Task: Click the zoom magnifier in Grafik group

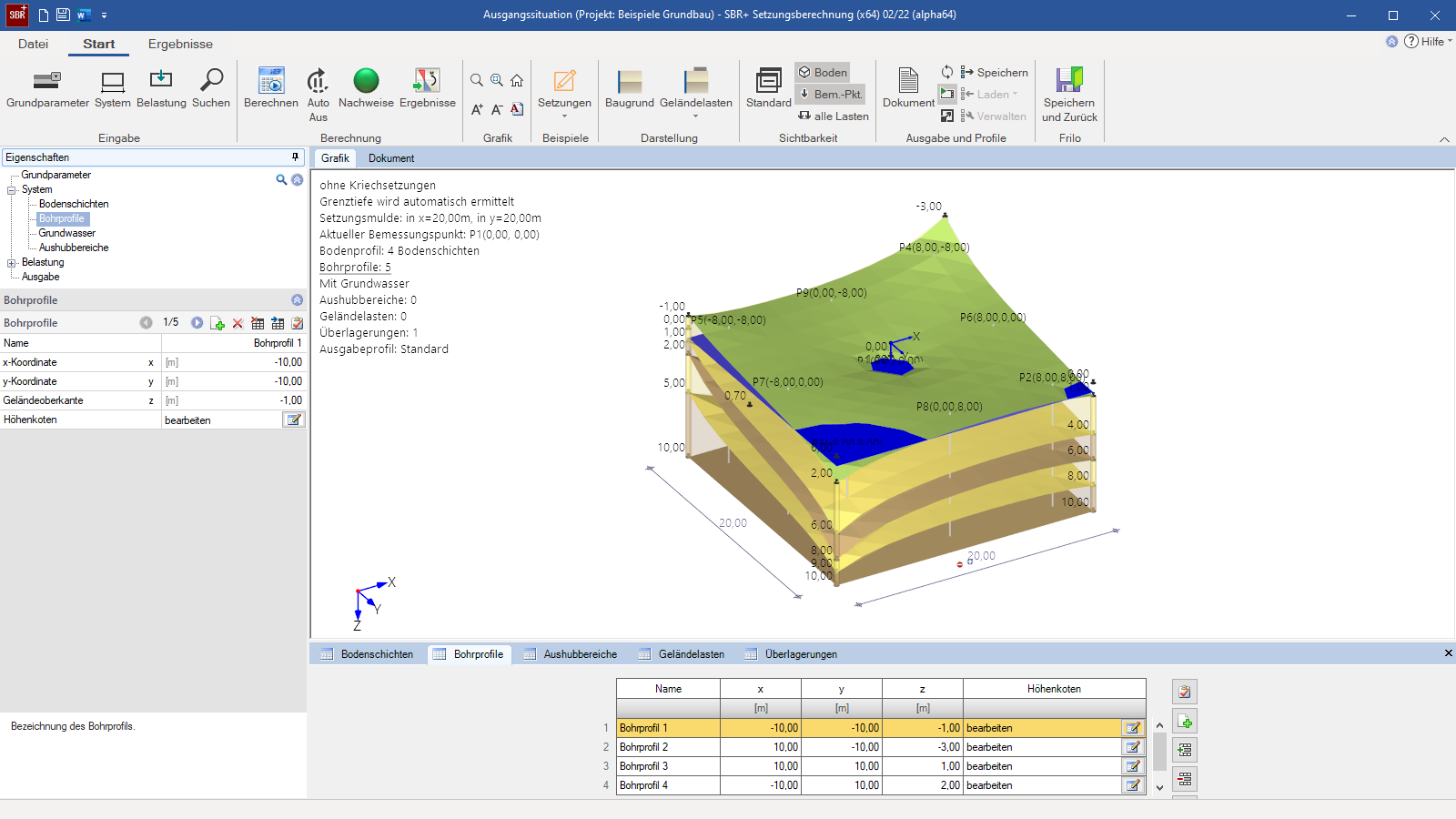Action: click(477, 80)
